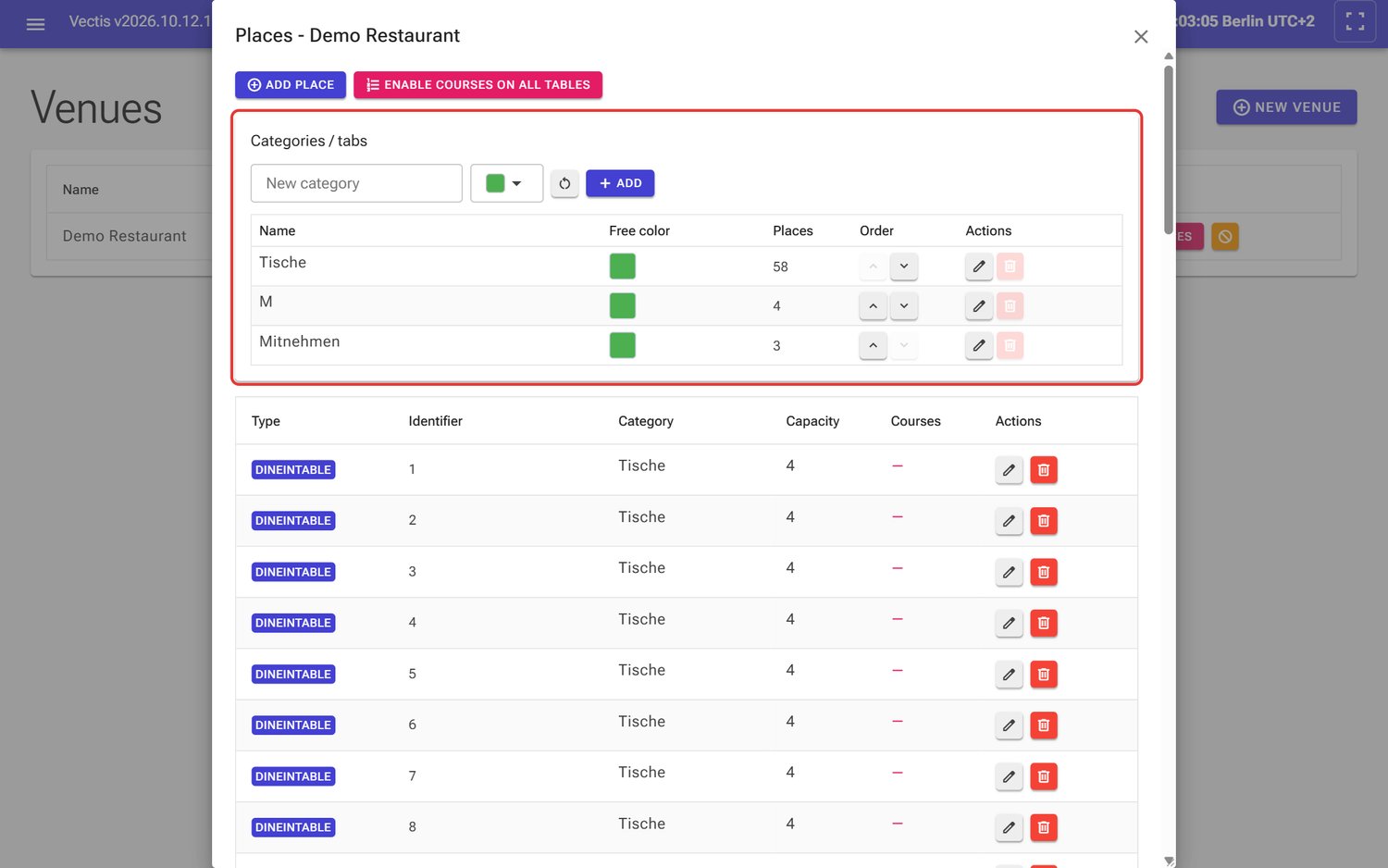Close the Places dialog

coord(1141,36)
